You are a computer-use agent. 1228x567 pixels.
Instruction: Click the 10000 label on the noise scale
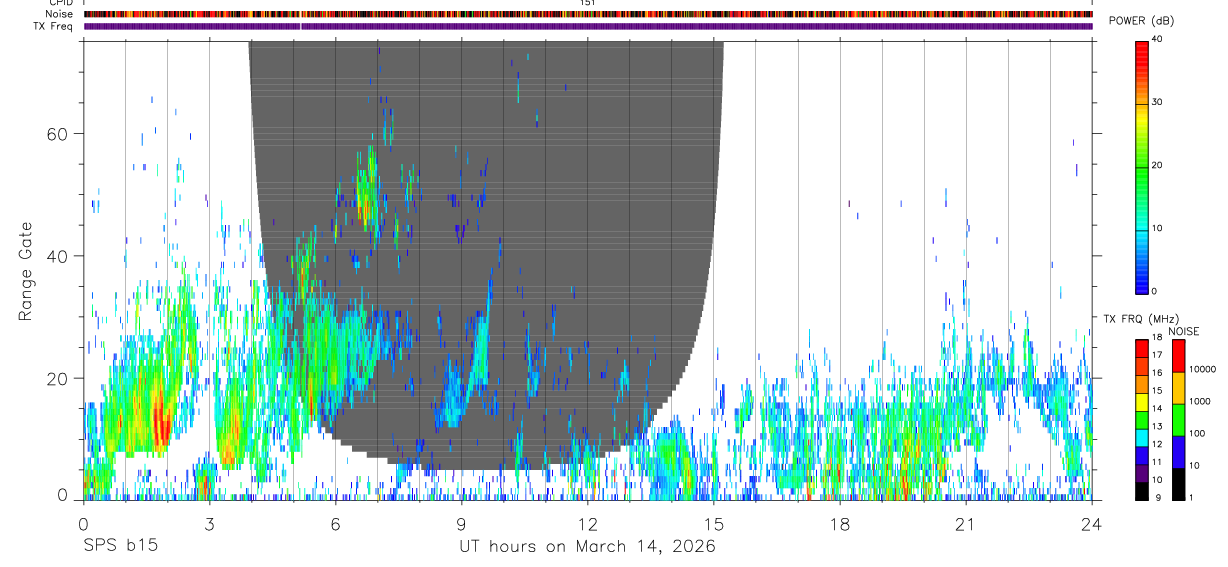[x=1203, y=369]
